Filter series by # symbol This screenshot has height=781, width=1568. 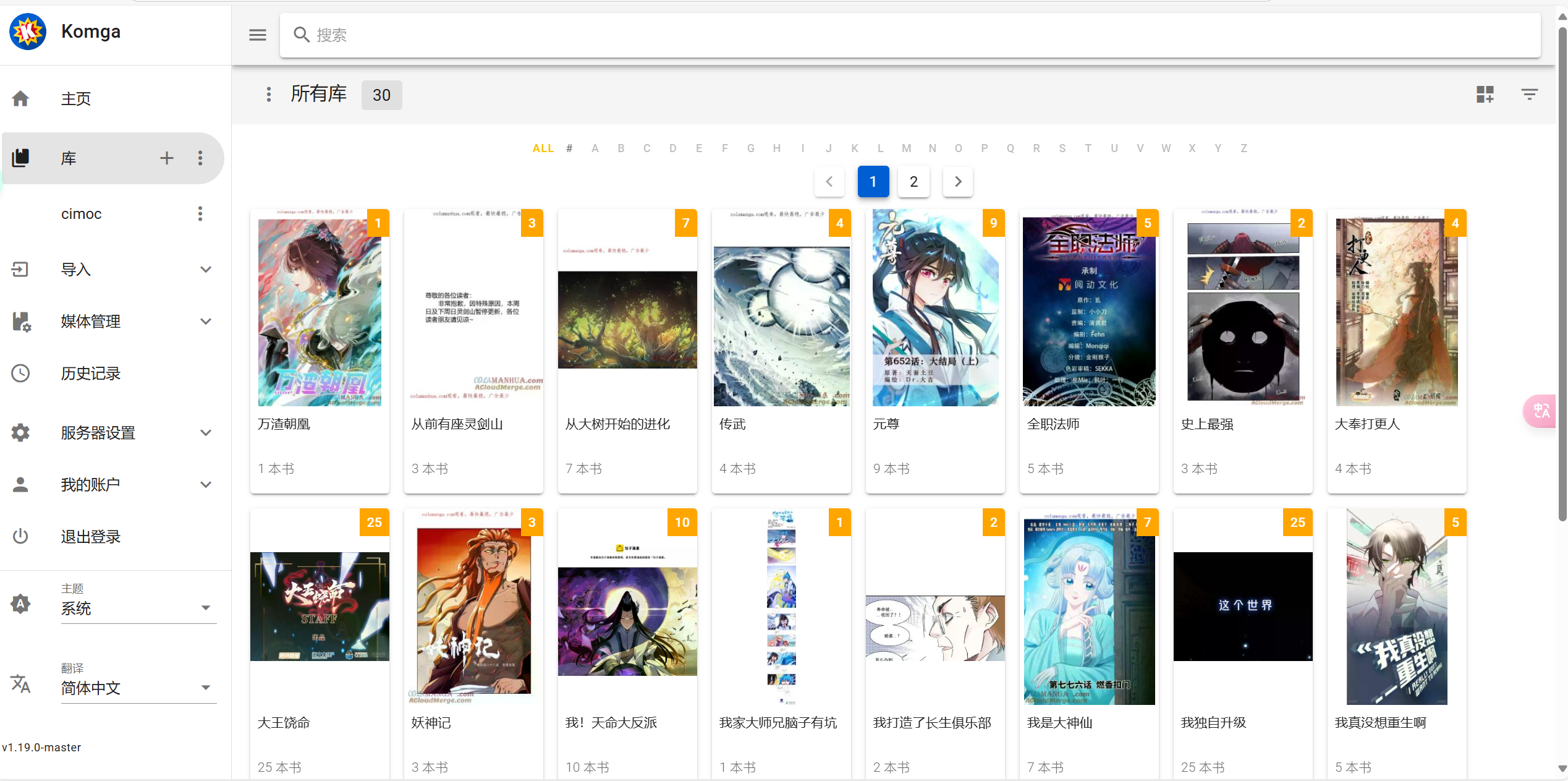(x=569, y=148)
